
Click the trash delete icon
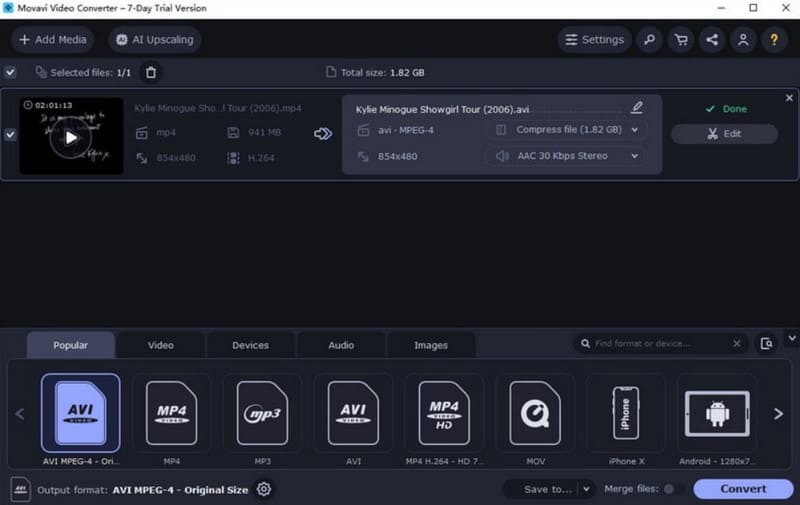[x=151, y=72]
